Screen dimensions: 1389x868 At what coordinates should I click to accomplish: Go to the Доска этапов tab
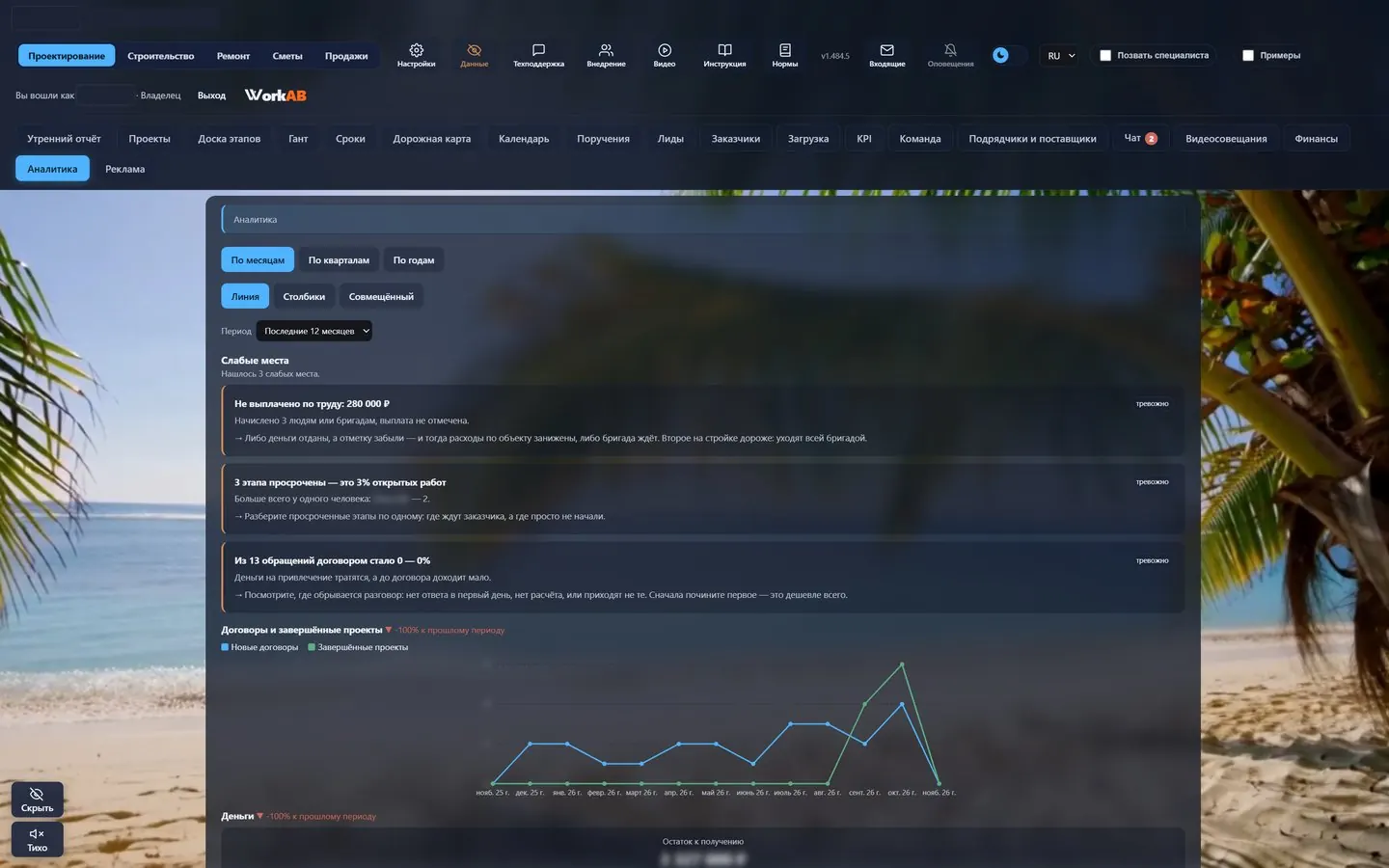tap(230, 139)
